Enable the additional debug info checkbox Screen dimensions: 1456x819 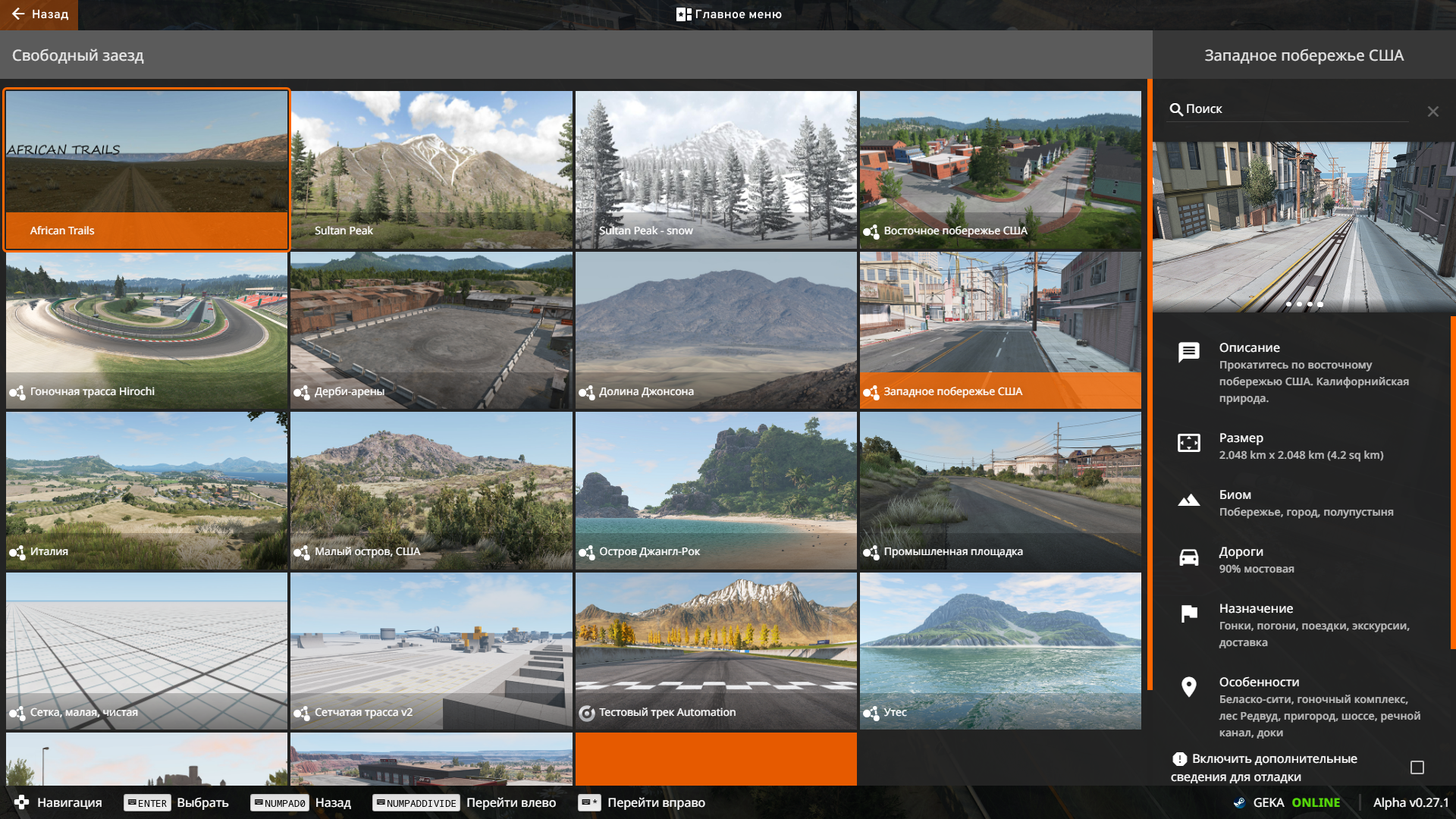(1417, 767)
